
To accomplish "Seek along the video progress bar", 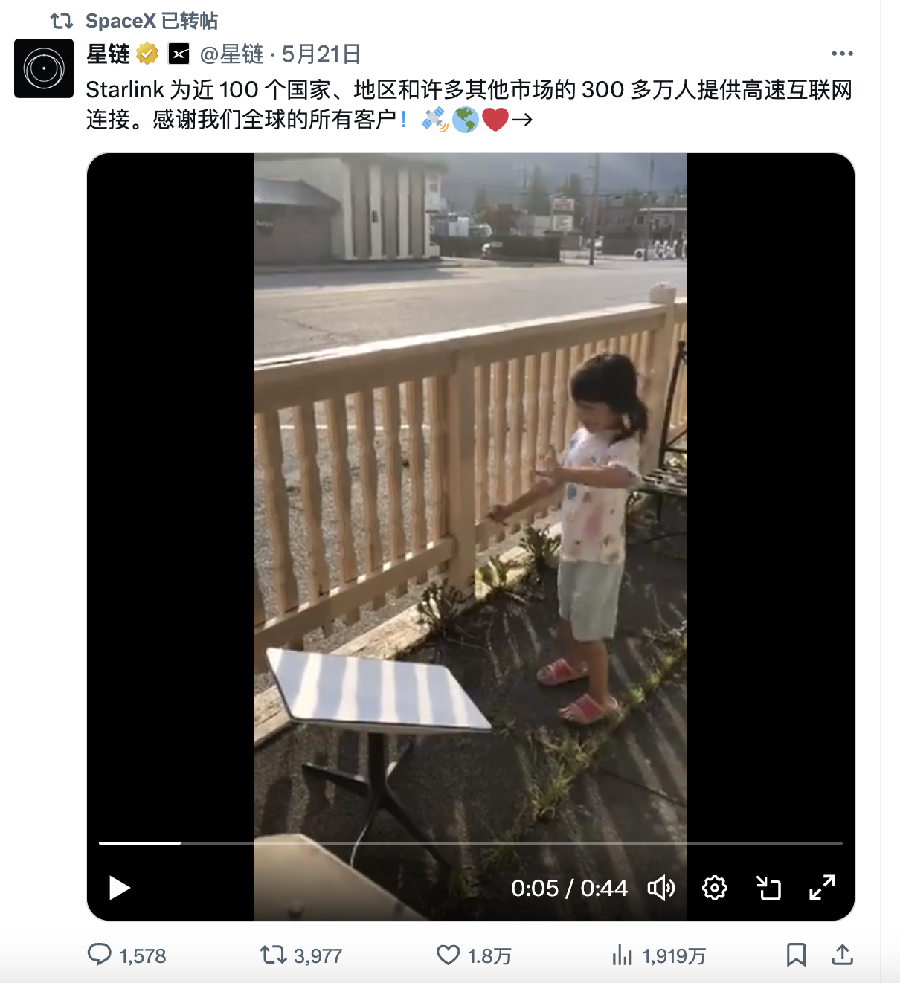I will [470, 843].
